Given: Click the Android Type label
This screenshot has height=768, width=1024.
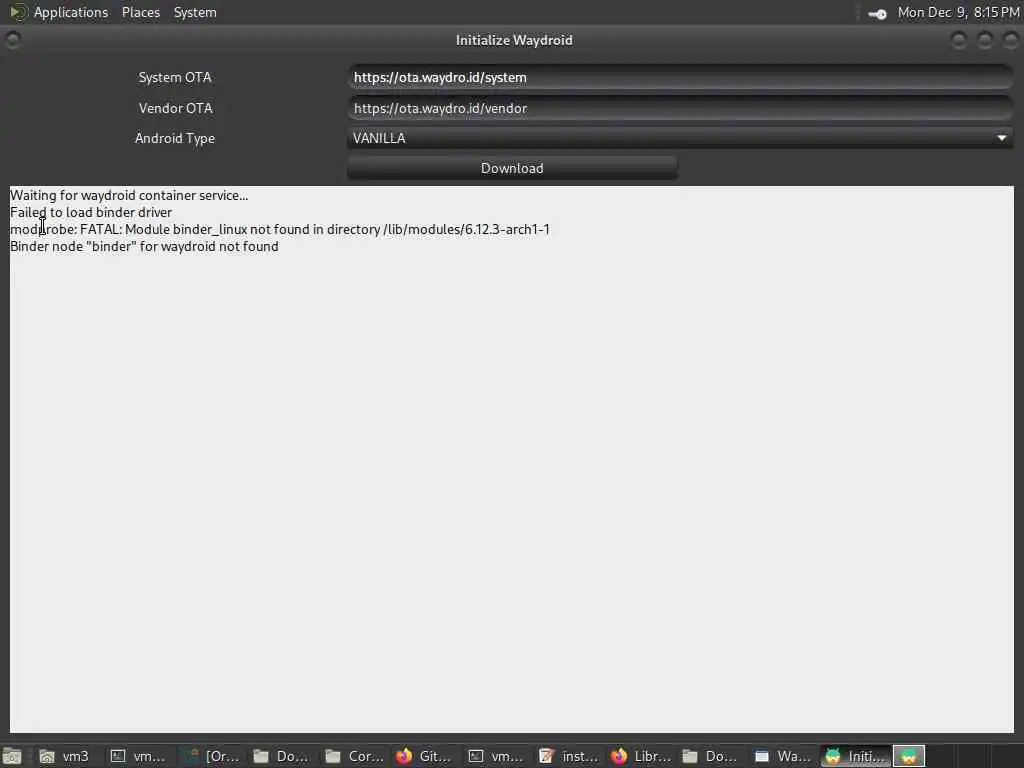Looking at the screenshot, I should coord(174,138).
